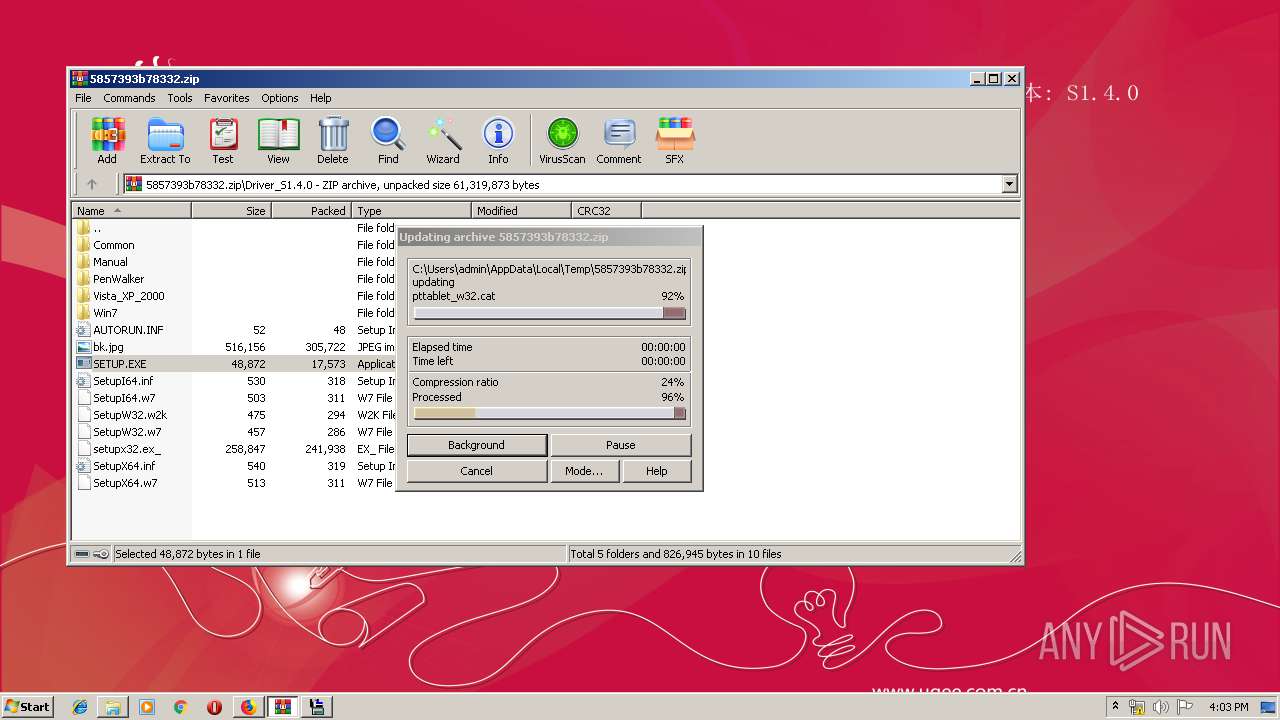Click the Mode... button

click(x=584, y=471)
